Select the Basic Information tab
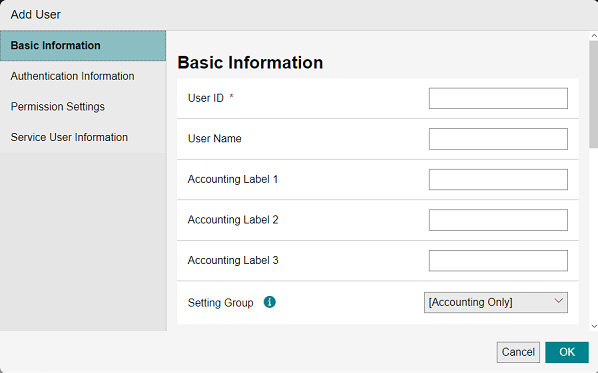The image size is (598, 373). [83, 46]
